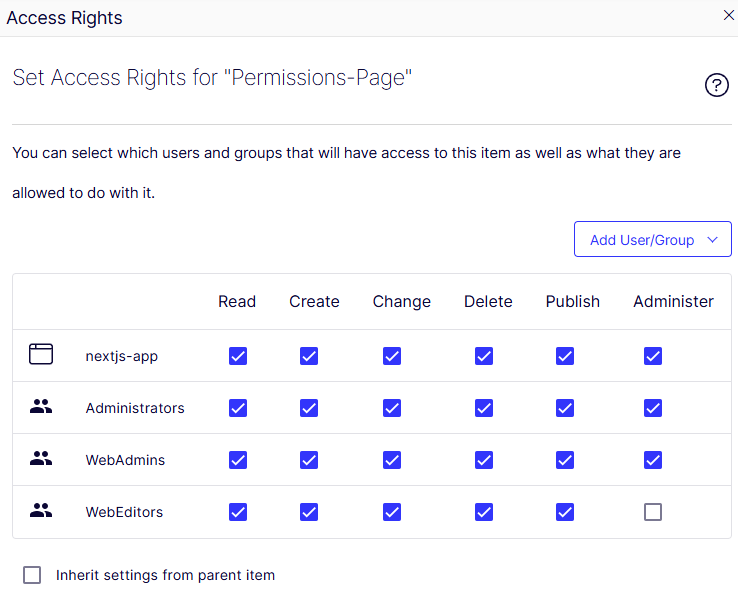Check Administer for WebEditors
Image resolution: width=738 pixels, height=591 pixels.
(653, 512)
